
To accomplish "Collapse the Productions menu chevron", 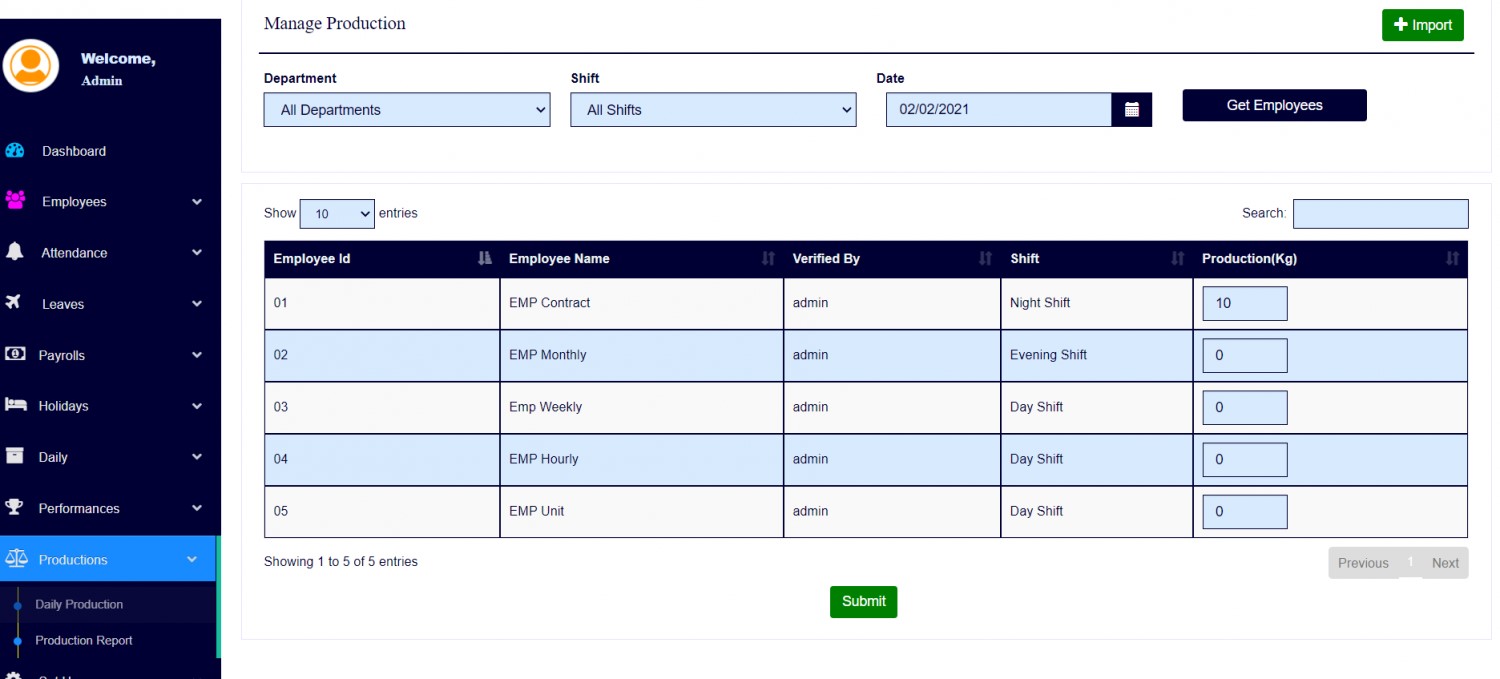I will click(193, 560).
